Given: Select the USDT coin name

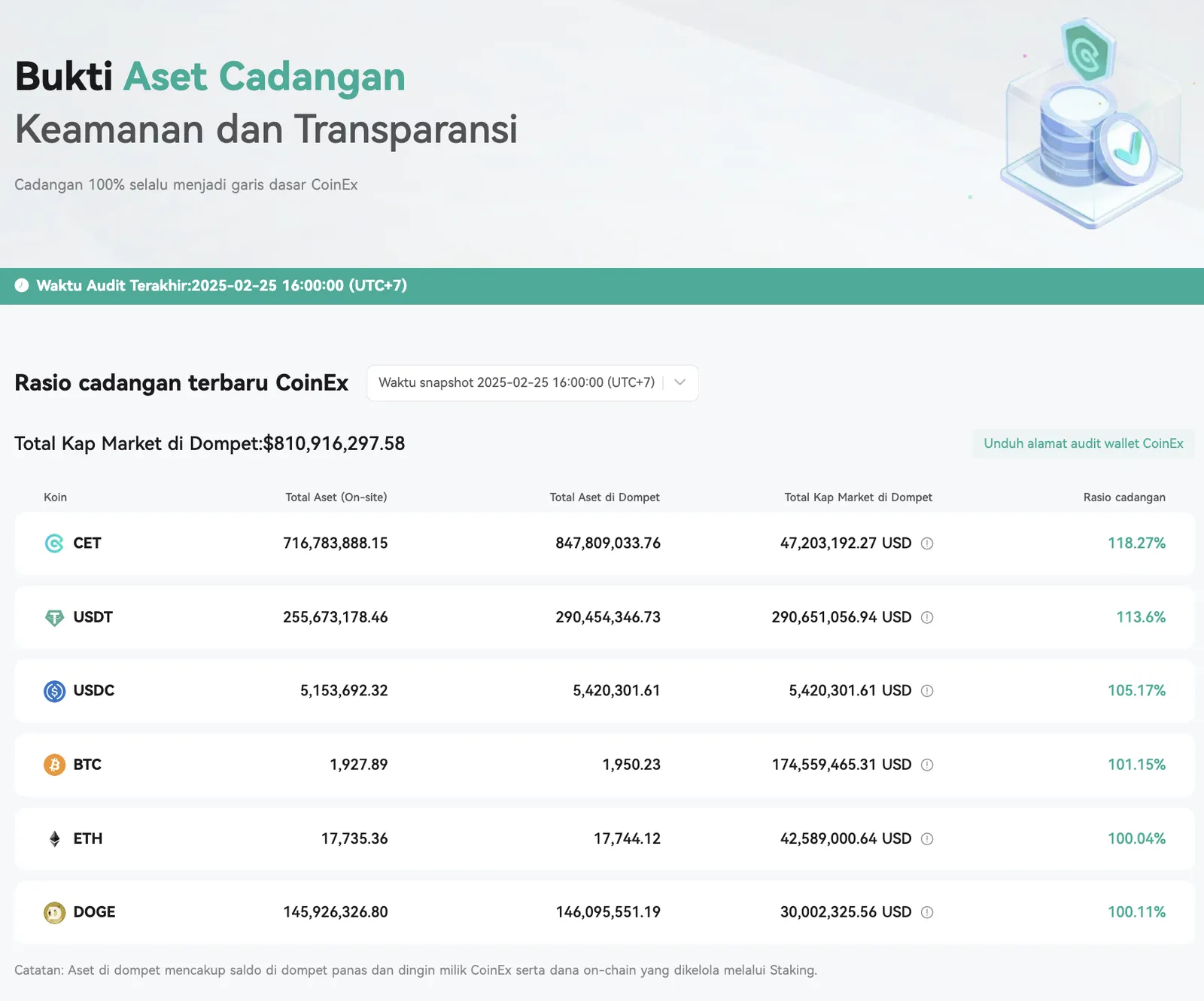Looking at the screenshot, I should pyautogui.click(x=93, y=617).
